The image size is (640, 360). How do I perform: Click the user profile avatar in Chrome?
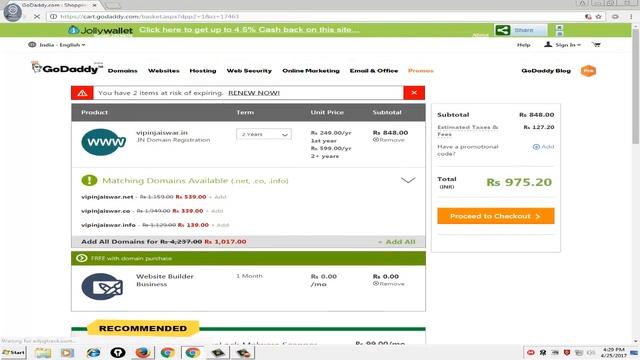(x=13, y=12)
